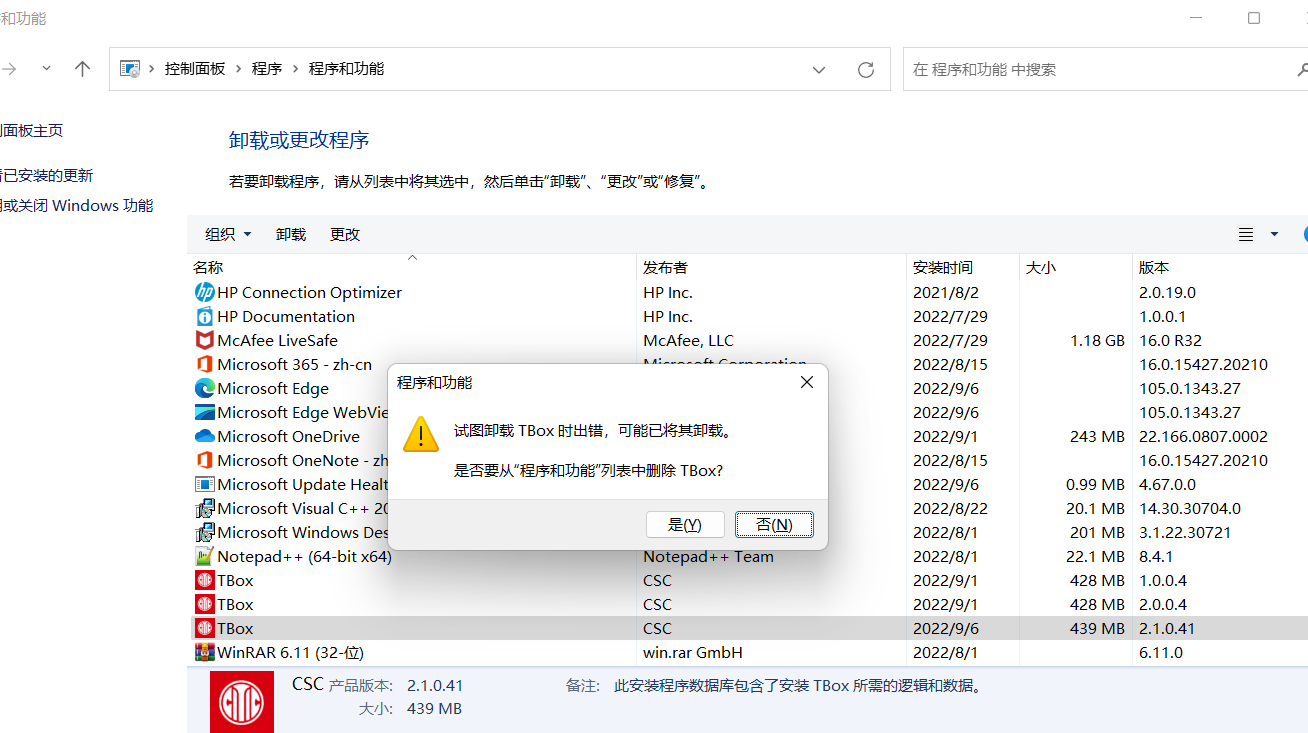Close the 程序和功能 dialog with X

point(807,383)
